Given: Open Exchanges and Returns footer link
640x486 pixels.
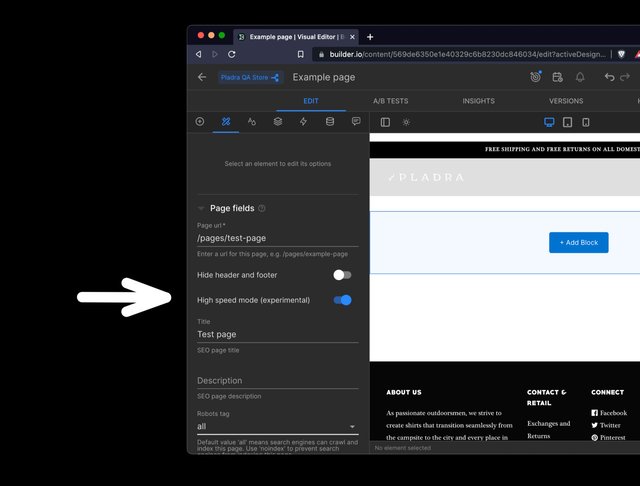Looking at the screenshot, I should (x=549, y=430).
